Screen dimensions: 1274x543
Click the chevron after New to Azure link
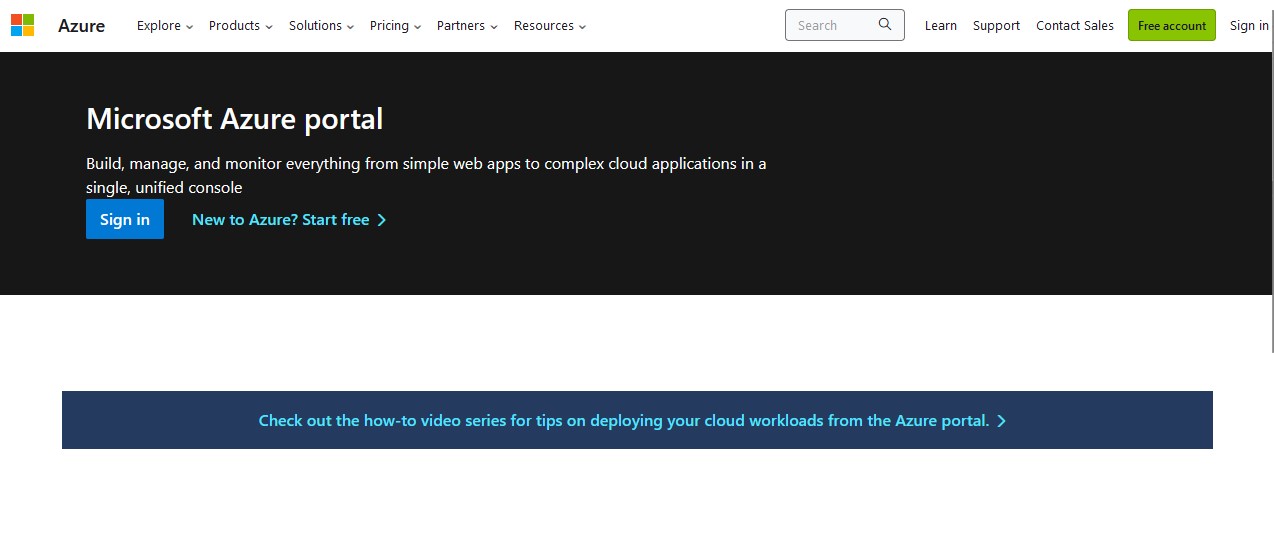coord(382,220)
